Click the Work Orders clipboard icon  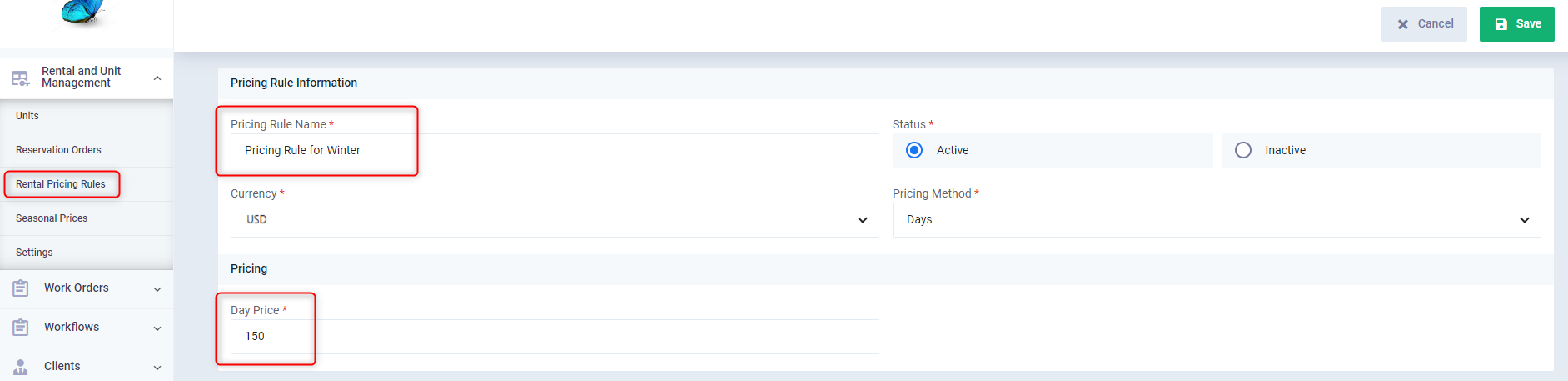pyautogui.click(x=21, y=288)
